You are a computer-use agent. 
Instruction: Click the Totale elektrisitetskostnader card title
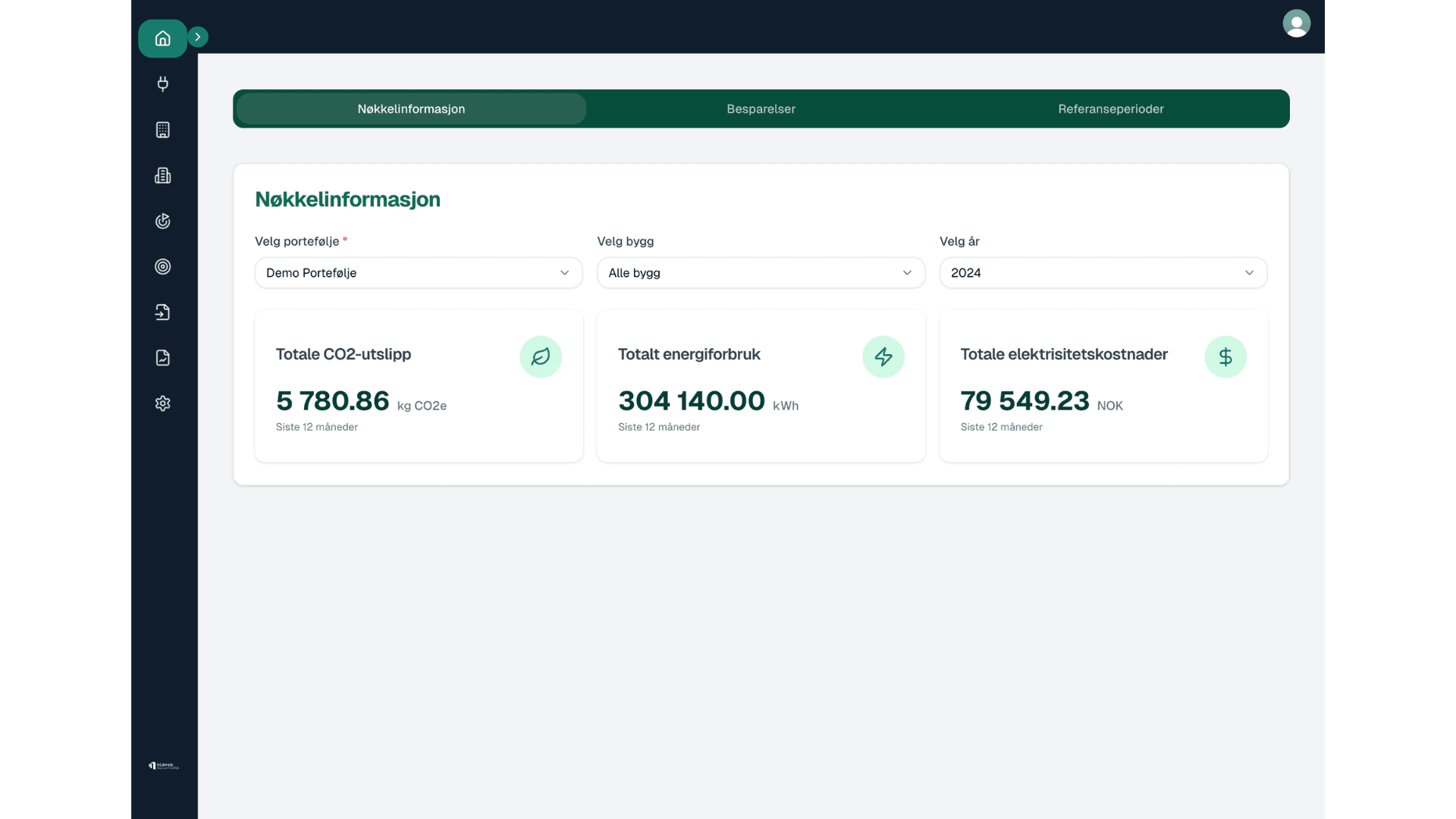(1063, 354)
